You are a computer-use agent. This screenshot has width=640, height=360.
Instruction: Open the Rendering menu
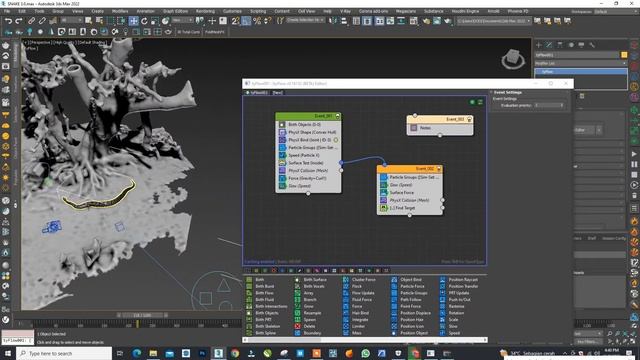[x=205, y=11]
